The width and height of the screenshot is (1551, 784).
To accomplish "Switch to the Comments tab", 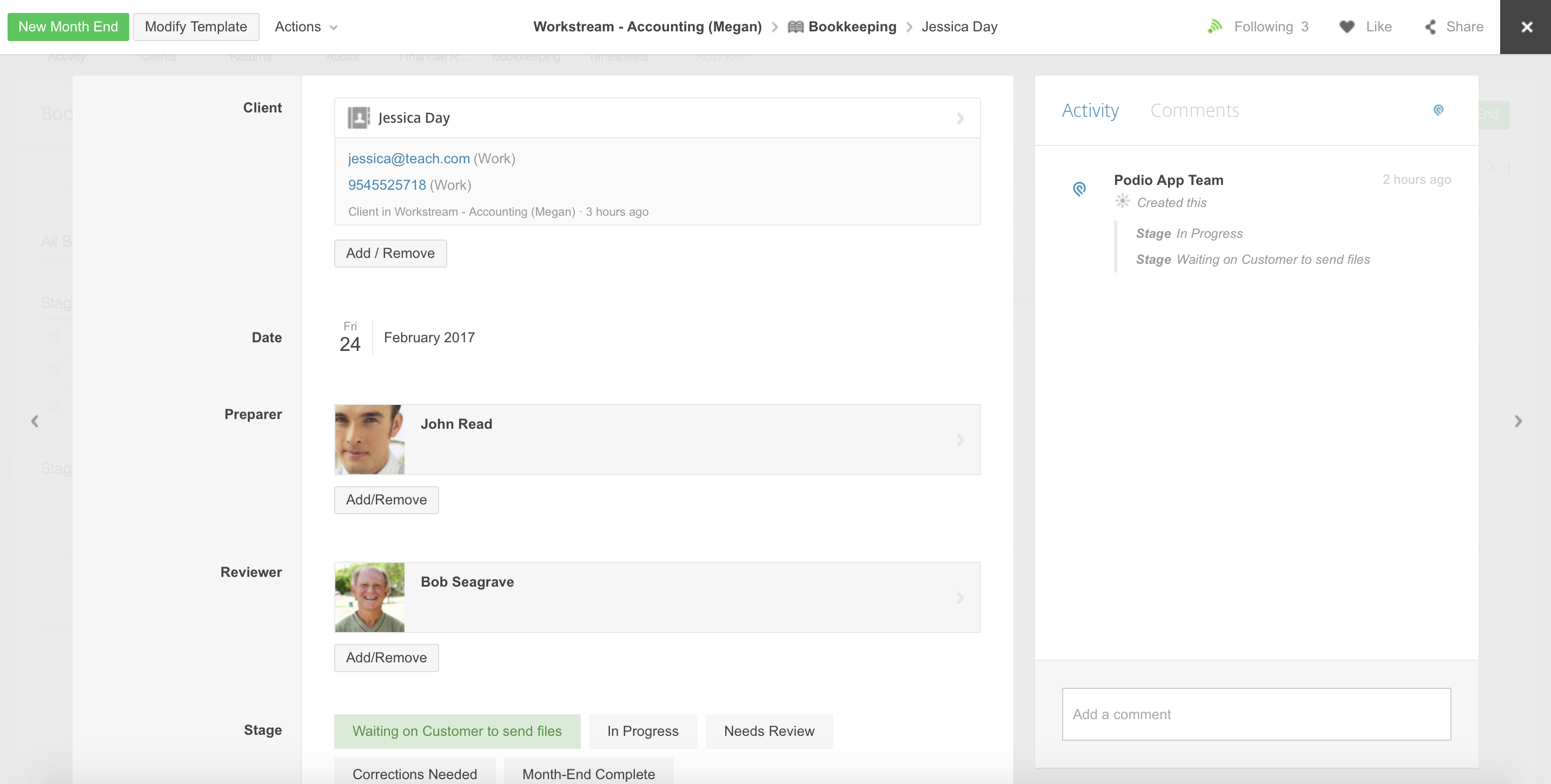I will pyautogui.click(x=1194, y=110).
